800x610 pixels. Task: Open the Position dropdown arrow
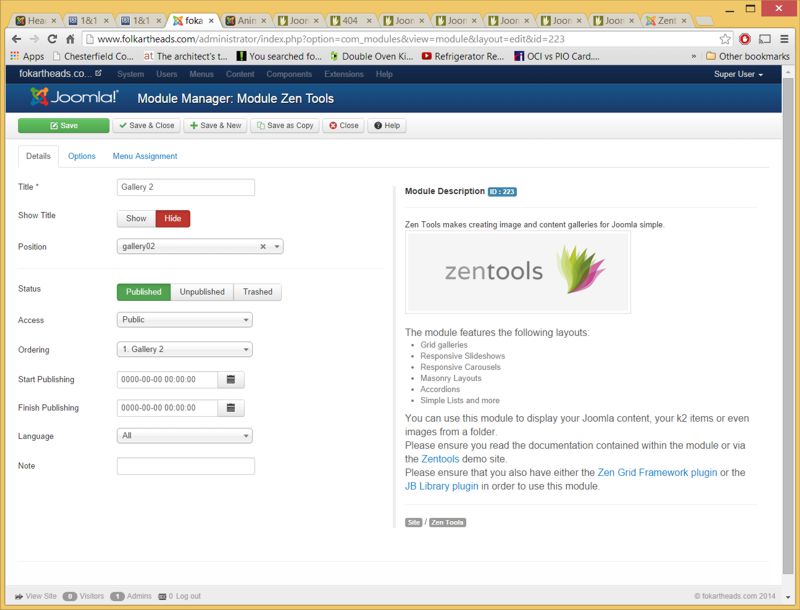pyautogui.click(x=277, y=247)
